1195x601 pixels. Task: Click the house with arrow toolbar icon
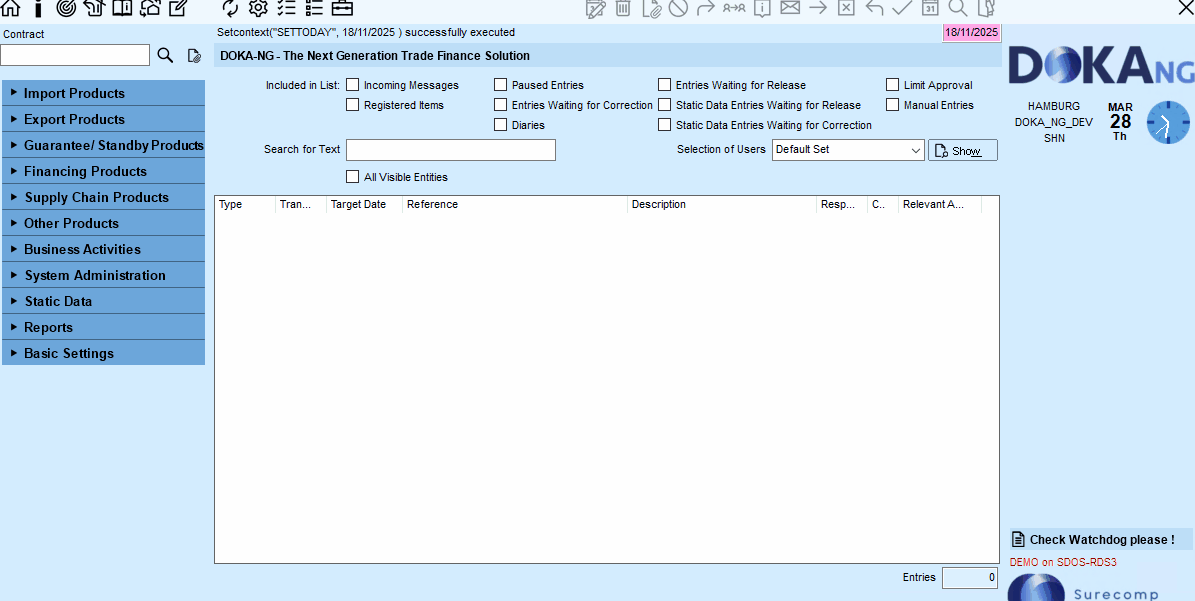coord(93,8)
